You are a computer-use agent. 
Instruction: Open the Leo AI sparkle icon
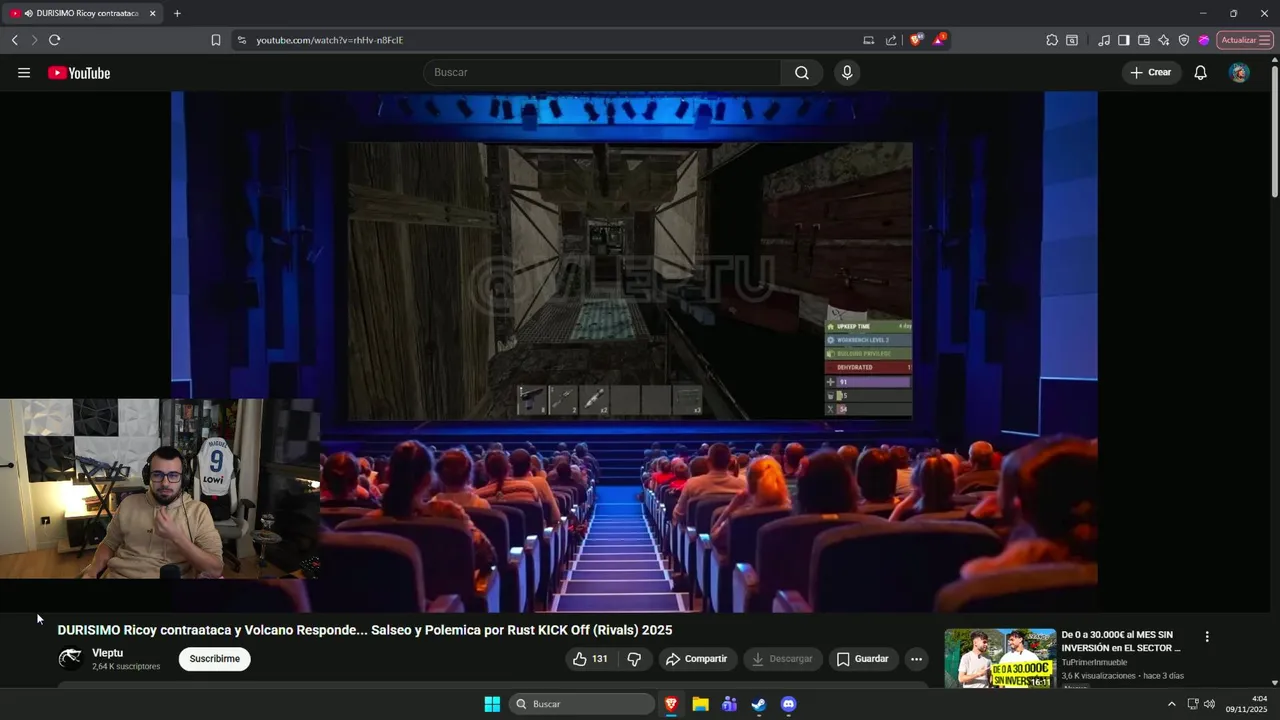click(1164, 40)
